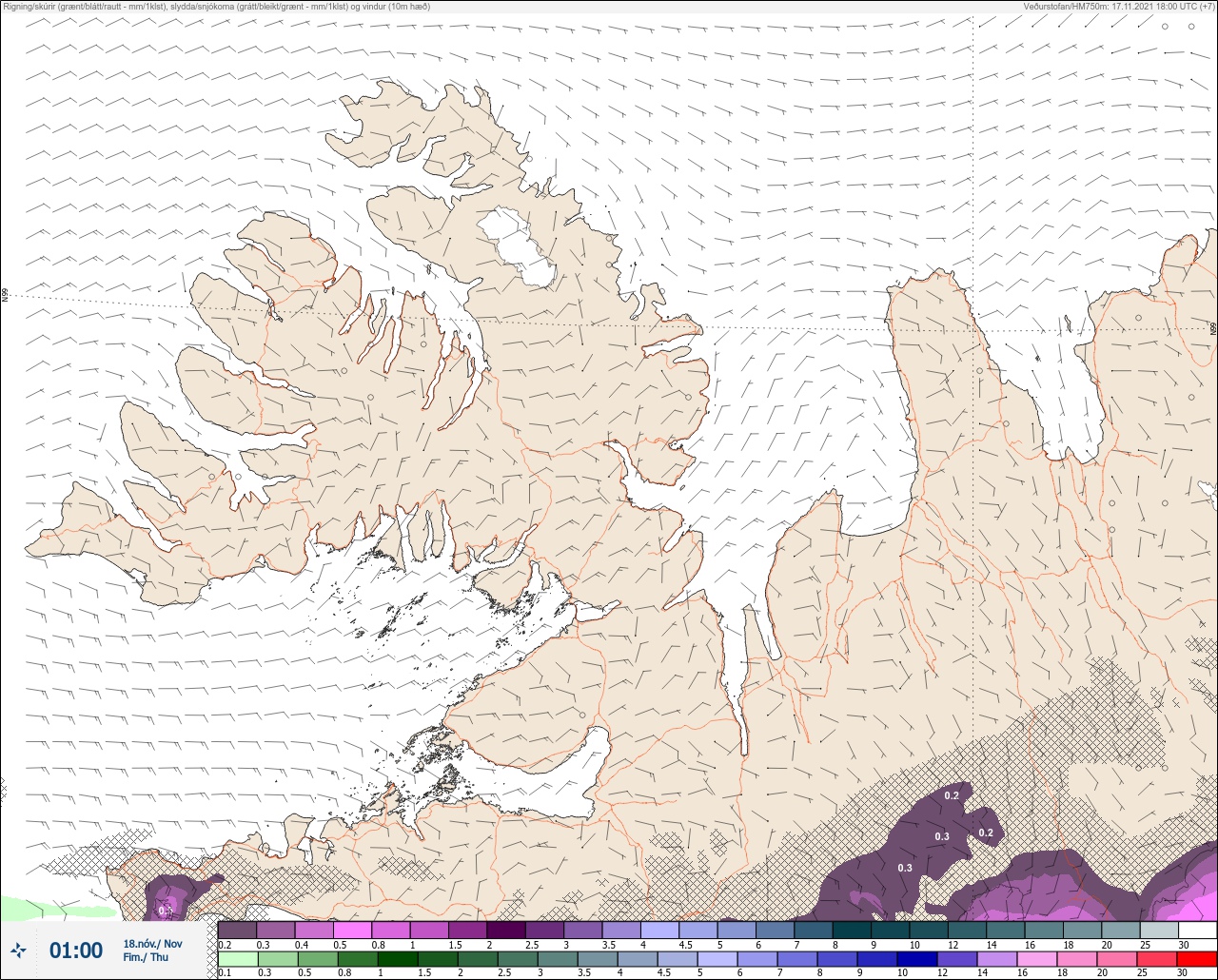Image resolution: width=1218 pixels, height=980 pixels.
Task: Click the 'N99' latitude label on the left edge
Action: click(5, 296)
